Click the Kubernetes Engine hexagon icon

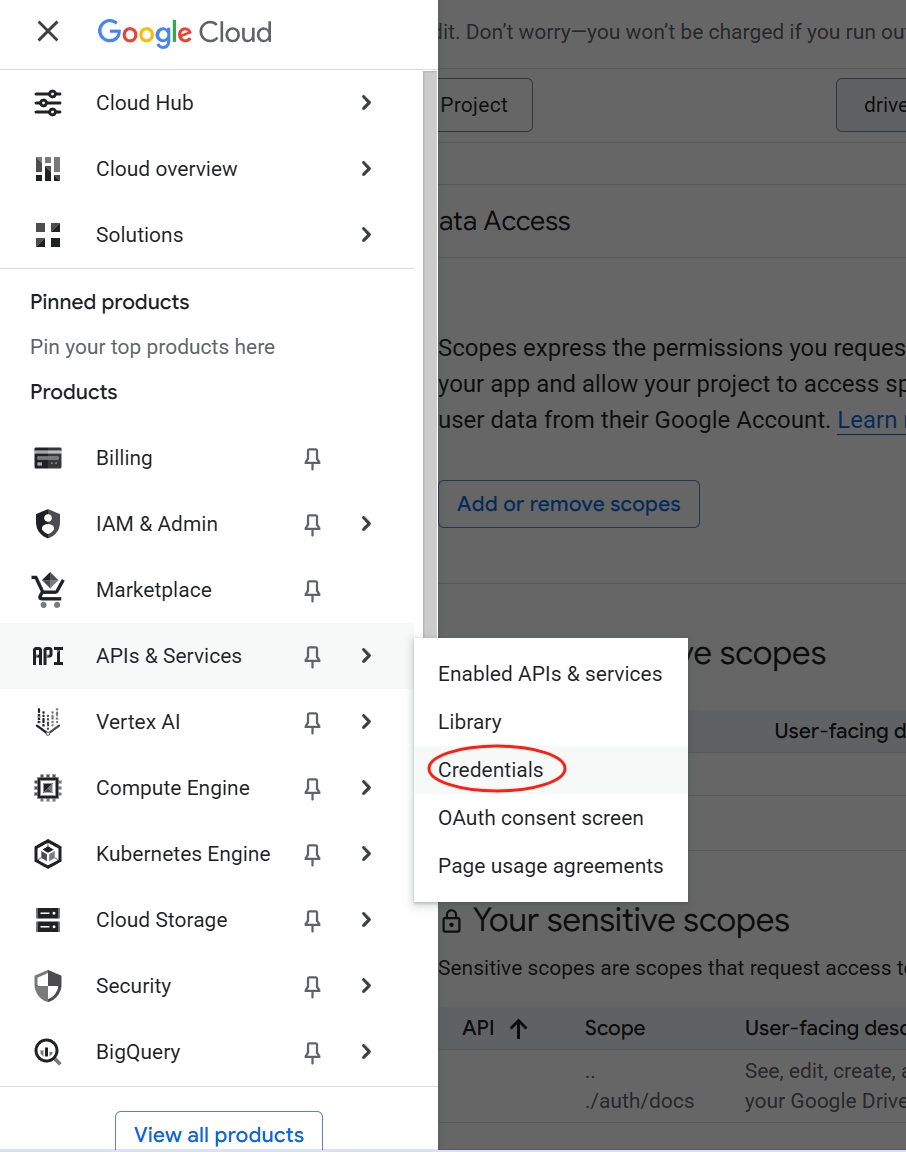pyautogui.click(x=48, y=854)
